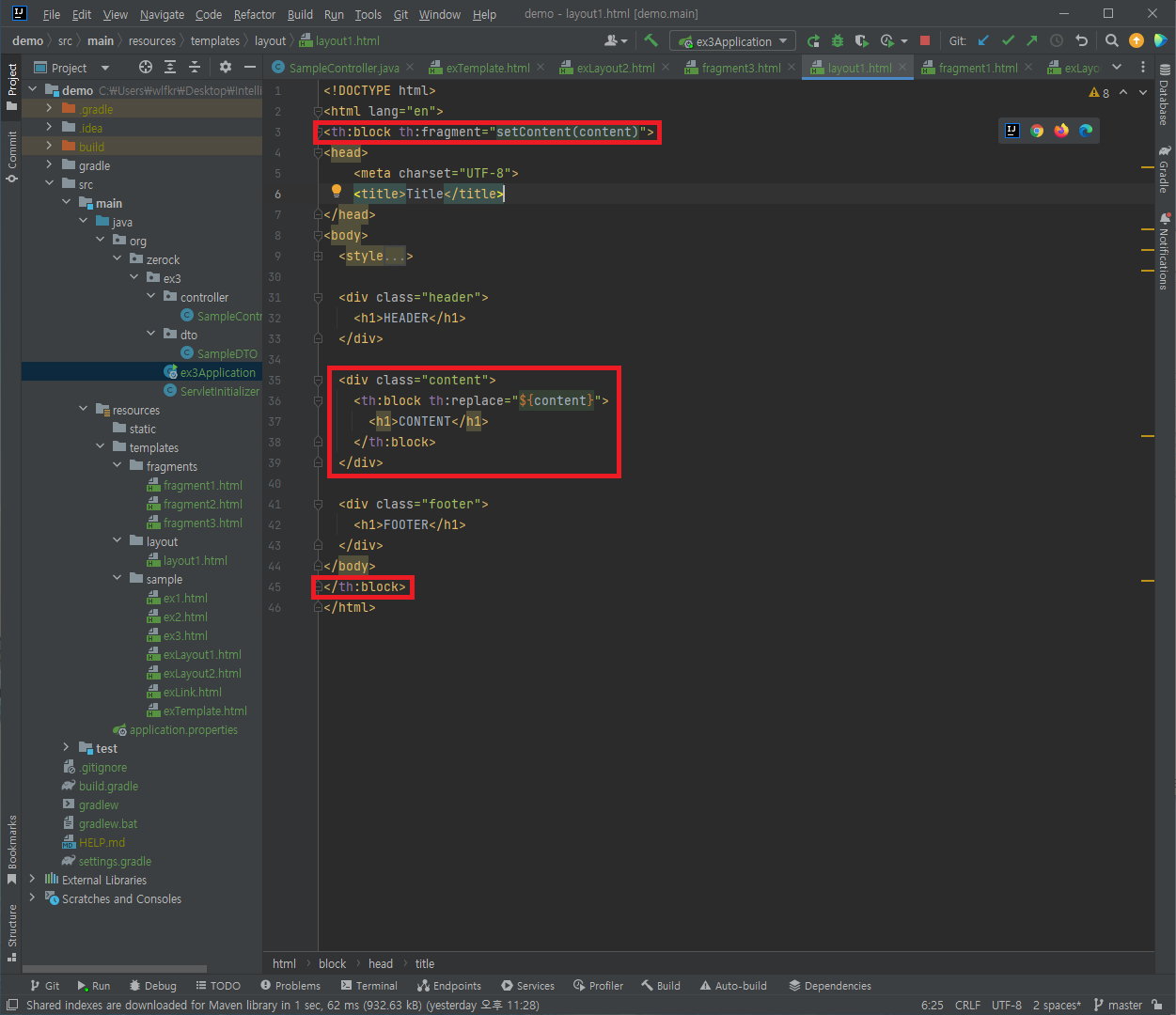
Task: Open the Gradle tool window
Action: (1164, 169)
